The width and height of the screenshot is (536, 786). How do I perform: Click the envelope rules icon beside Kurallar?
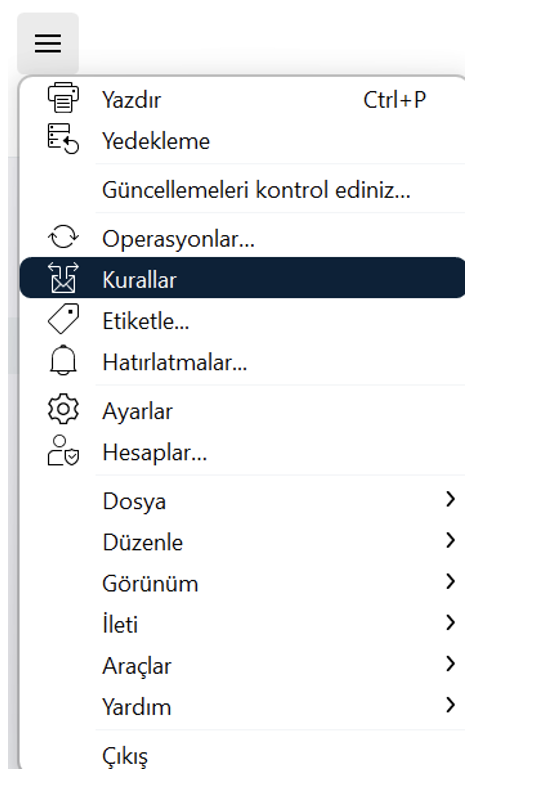pos(63,278)
